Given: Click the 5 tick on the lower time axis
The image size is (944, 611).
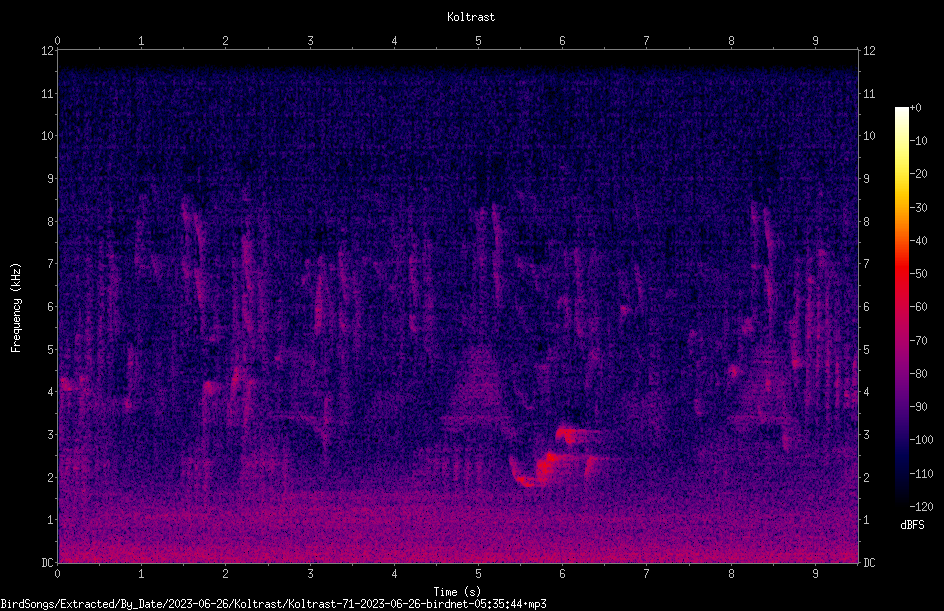Looking at the screenshot, I should click(x=479, y=574).
